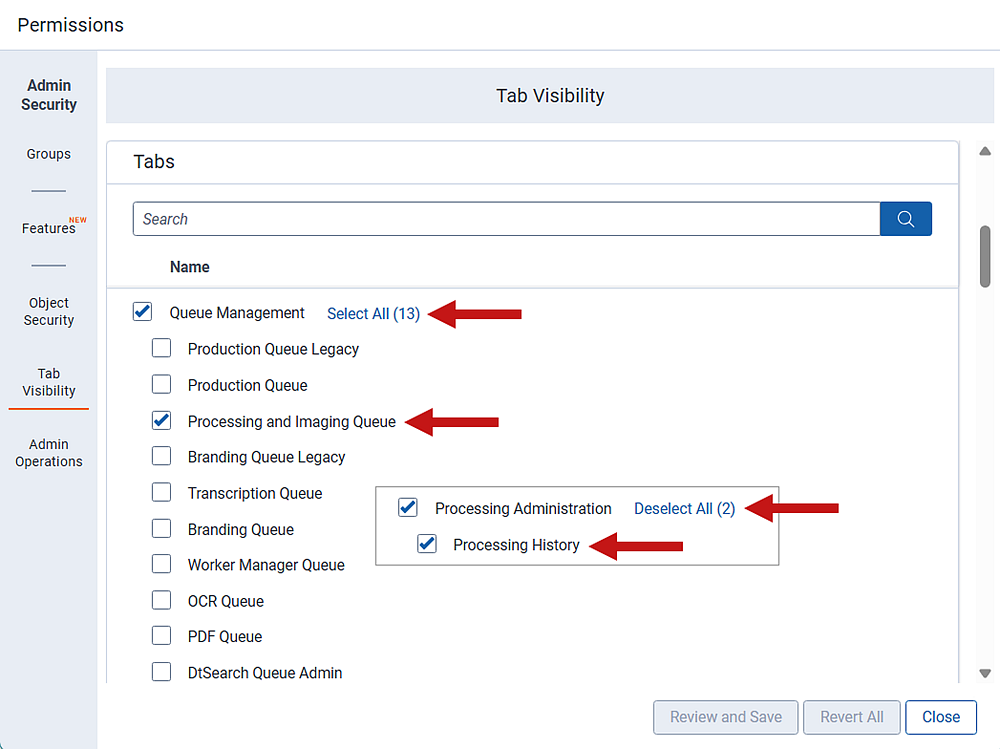Disable Processing and Imaging Queue visibility
Viewport: 1000px width, 749px height.
161,420
